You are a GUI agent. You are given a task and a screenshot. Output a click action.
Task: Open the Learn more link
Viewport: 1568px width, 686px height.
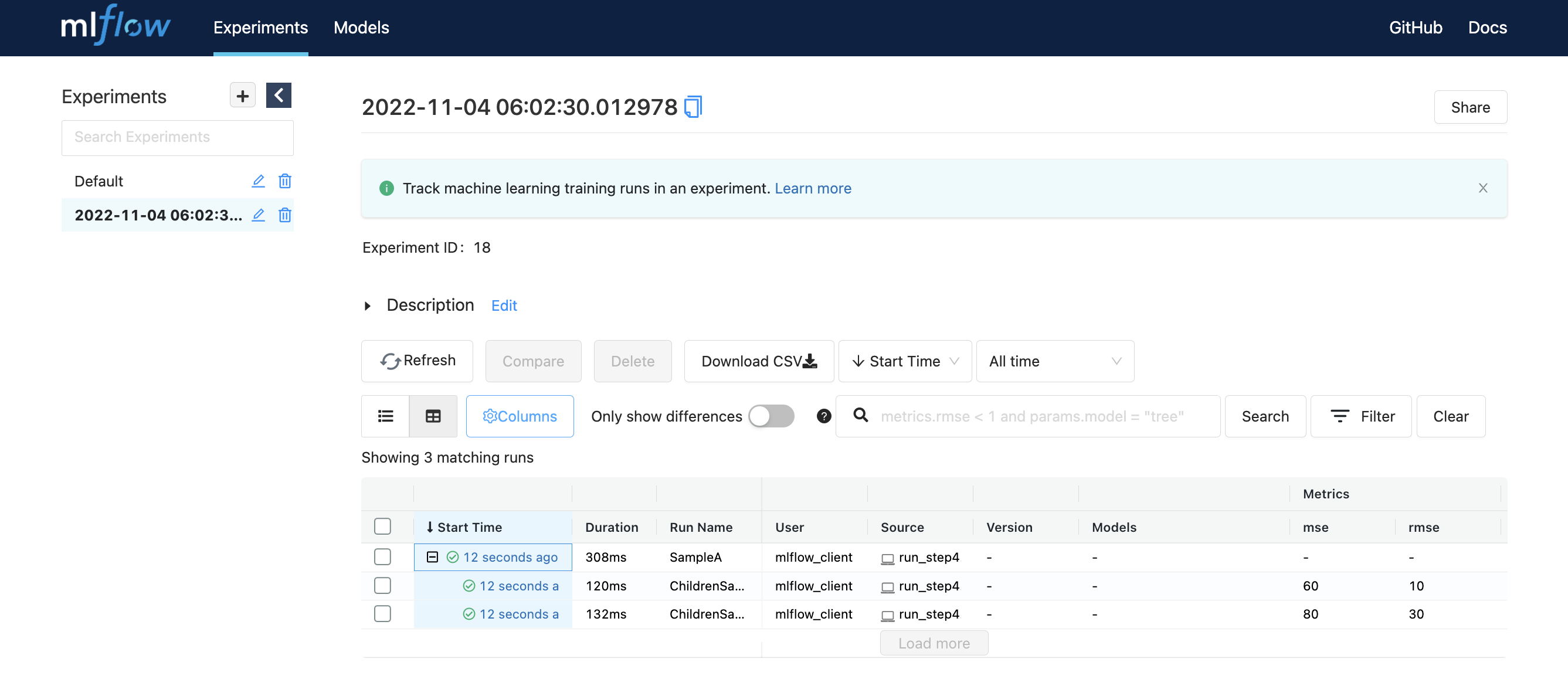point(813,188)
